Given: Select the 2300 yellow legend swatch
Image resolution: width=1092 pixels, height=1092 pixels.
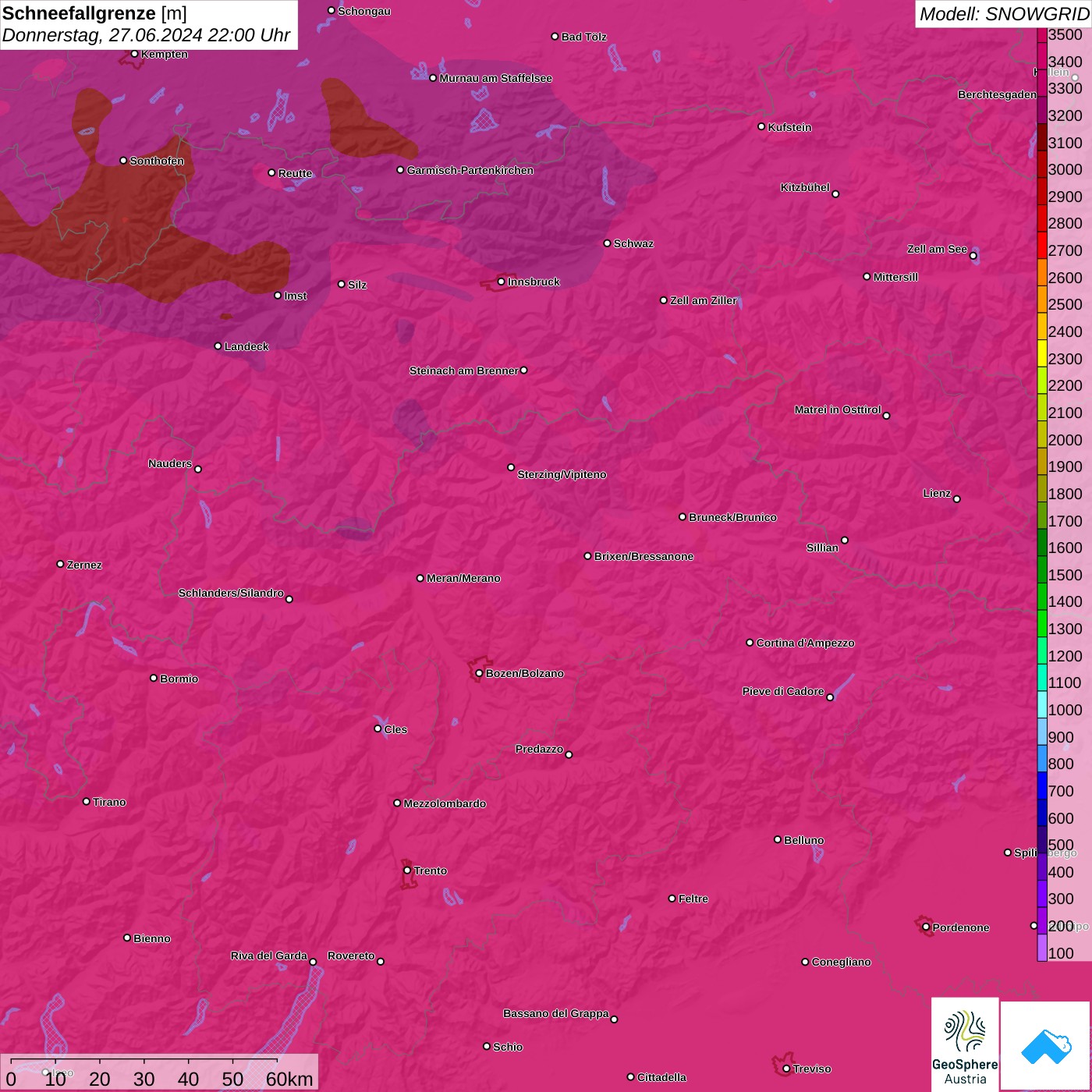Looking at the screenshot, I should (x=1042, y=353).
